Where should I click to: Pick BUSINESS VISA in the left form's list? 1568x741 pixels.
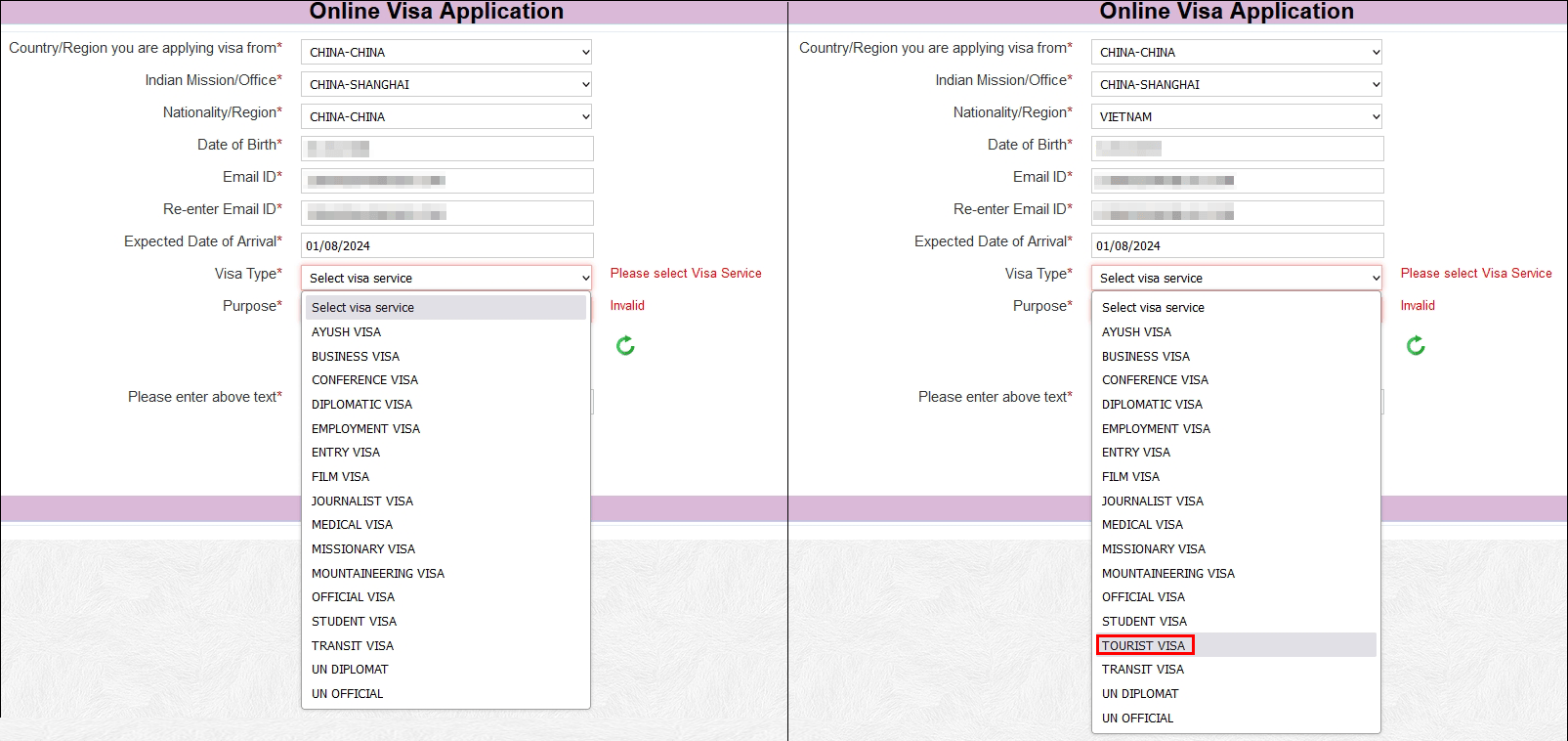click(356, 357)
